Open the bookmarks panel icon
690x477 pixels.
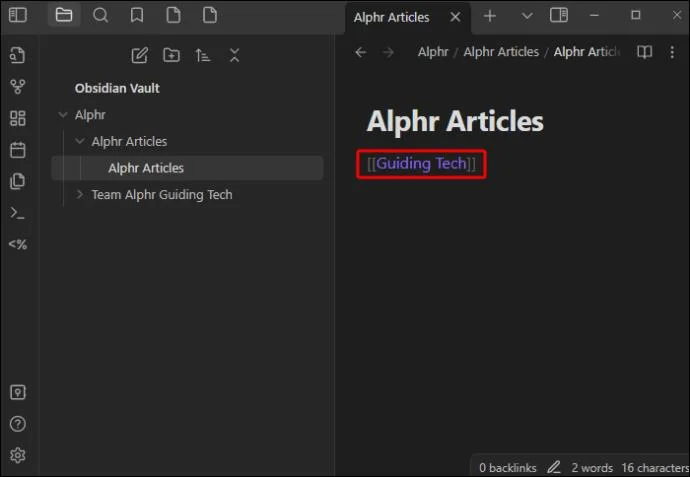click(137, 15)
